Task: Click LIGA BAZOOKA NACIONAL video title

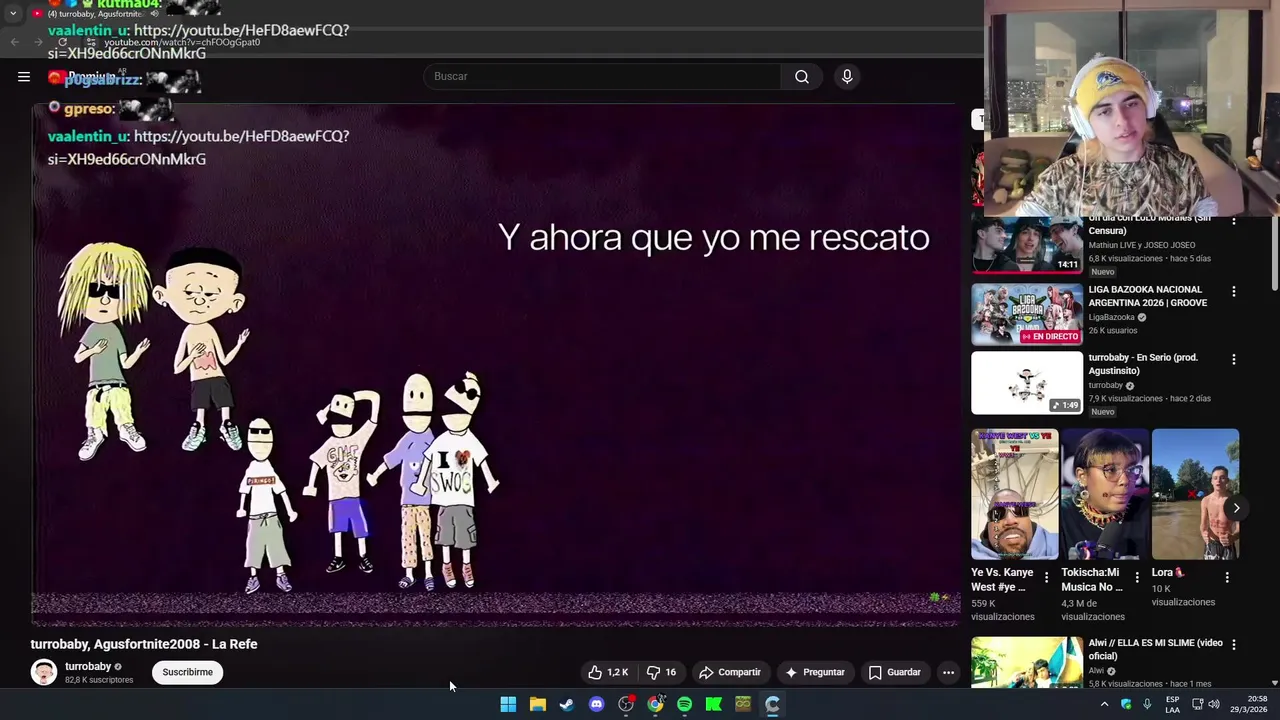Action: pyautogui.click(x=1147, y=296)
